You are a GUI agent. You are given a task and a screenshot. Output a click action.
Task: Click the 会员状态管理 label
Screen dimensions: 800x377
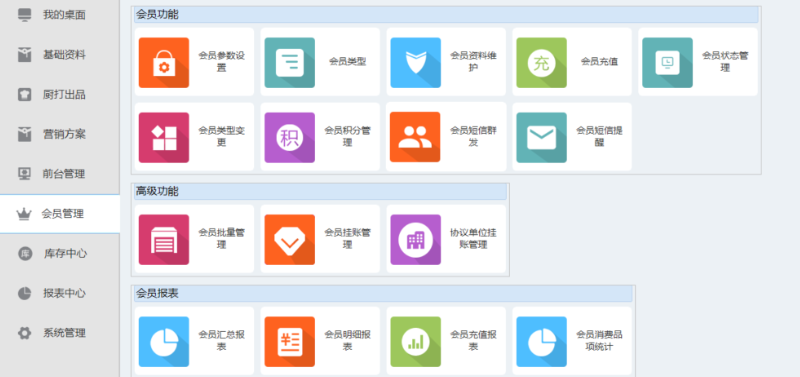pos(725,62)
